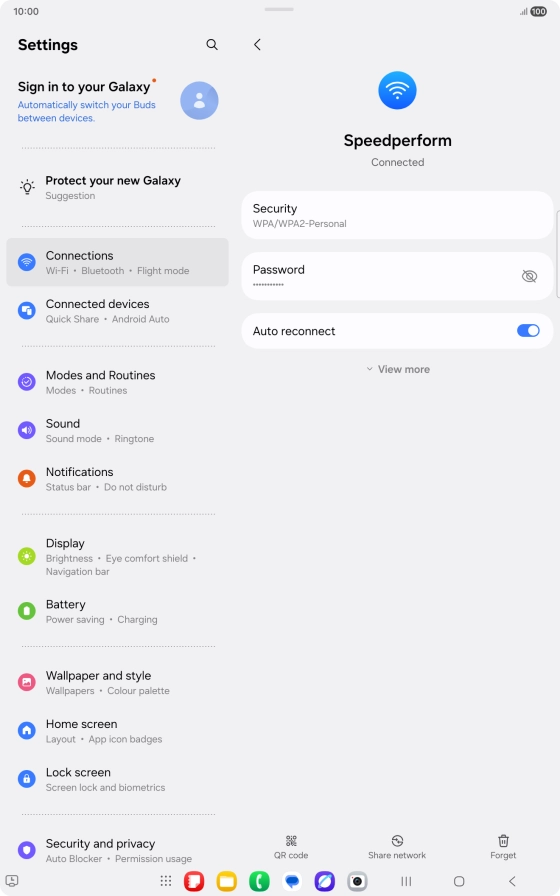
Task: Open the app drawer grid icon
Action: (166, 881)
